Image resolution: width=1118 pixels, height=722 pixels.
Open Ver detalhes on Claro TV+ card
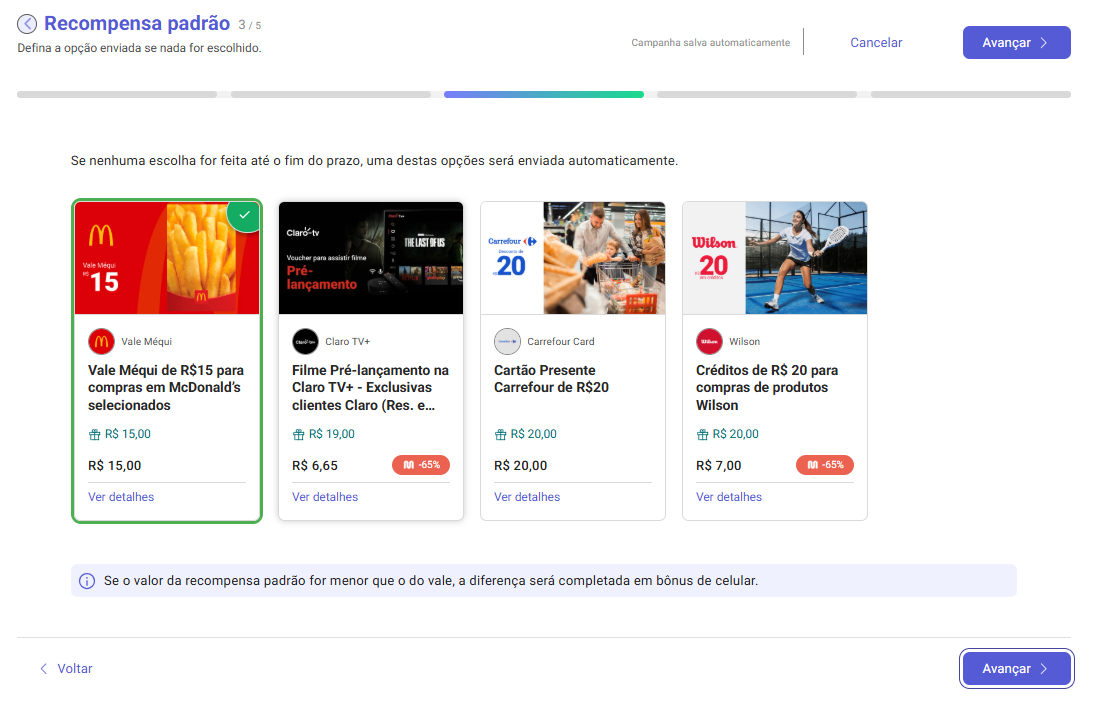coord(325,497)
